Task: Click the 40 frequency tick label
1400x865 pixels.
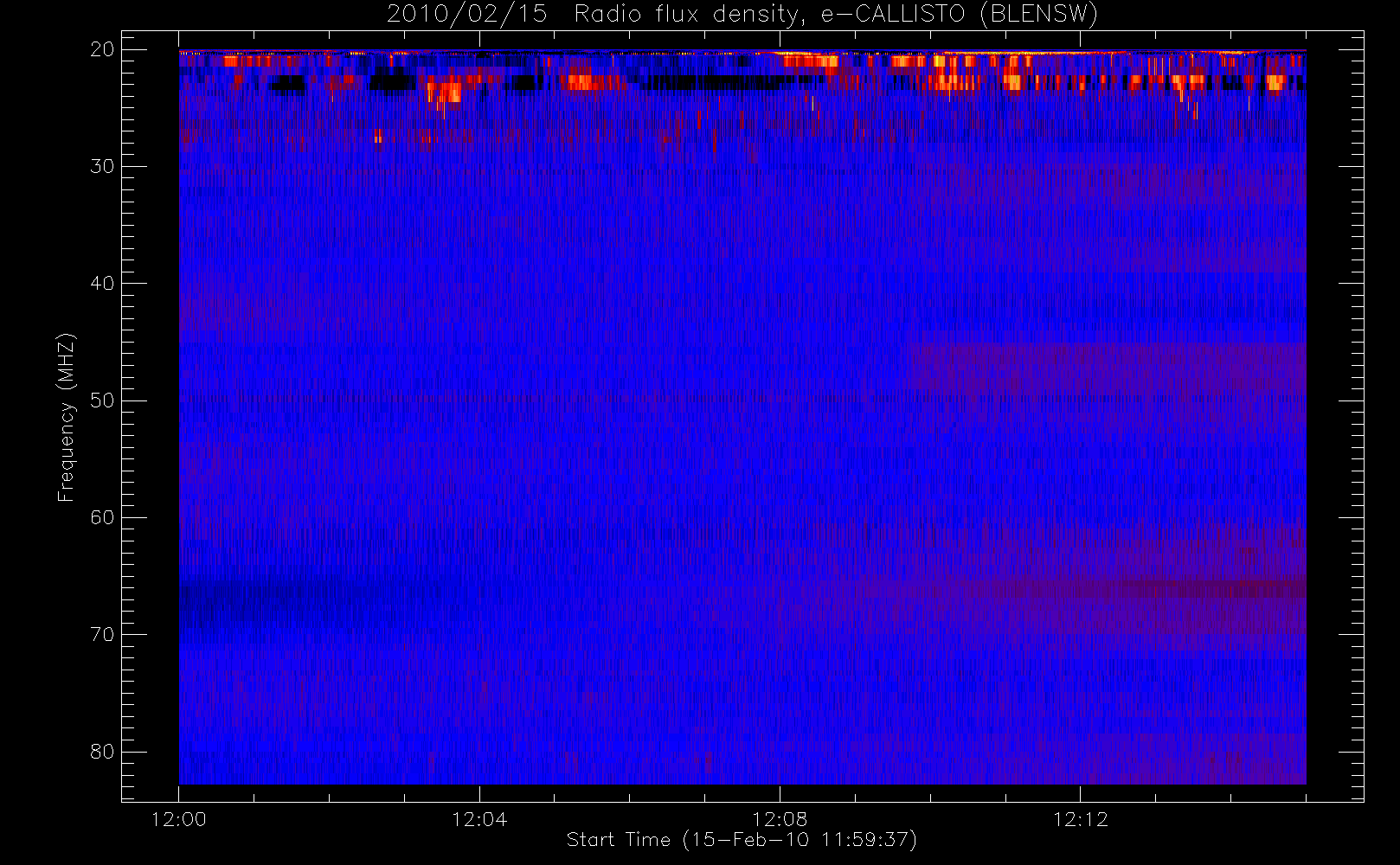Action: pos(103,283)
